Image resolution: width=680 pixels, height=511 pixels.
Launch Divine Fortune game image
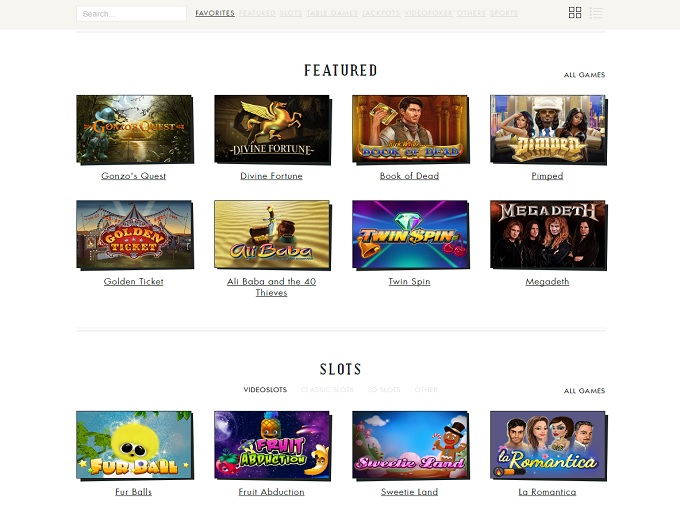(272, 129)
